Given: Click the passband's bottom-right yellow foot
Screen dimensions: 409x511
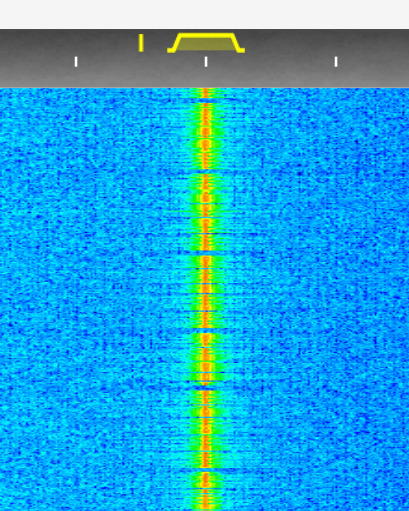Looking at the screenshot, I should [241, 51].
